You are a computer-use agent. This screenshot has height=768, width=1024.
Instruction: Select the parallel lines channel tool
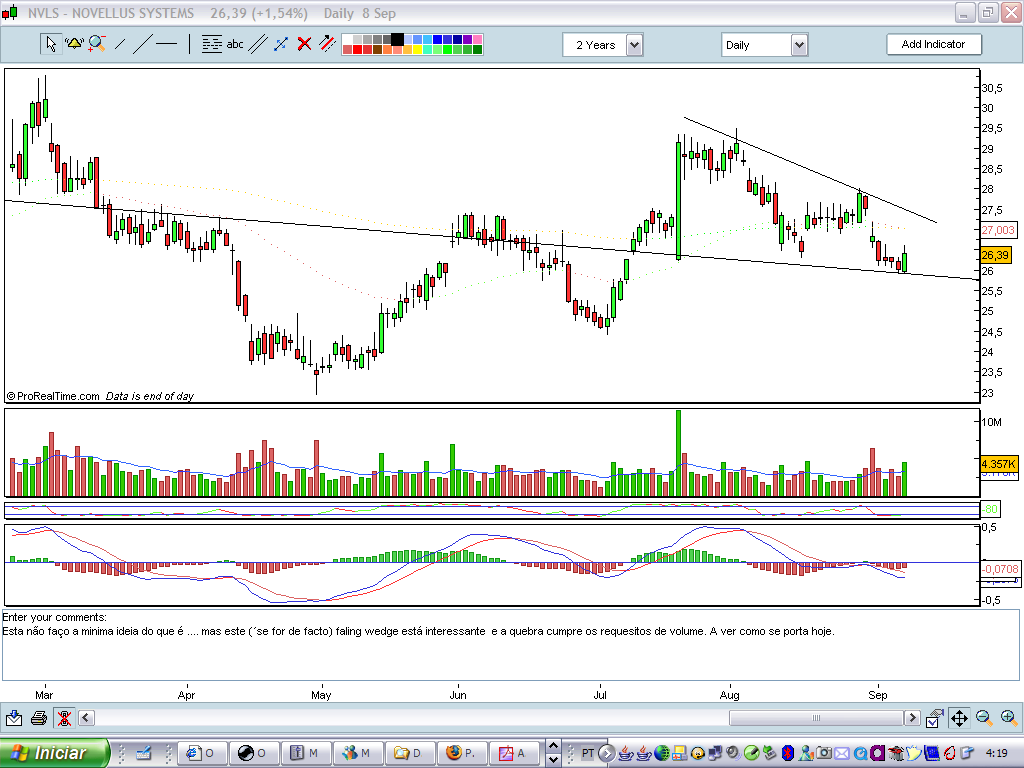point(258,44)
